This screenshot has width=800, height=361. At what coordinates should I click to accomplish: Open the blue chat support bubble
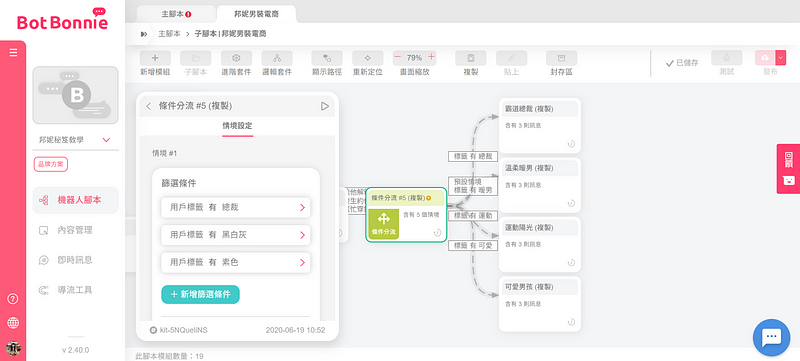coord(771,337)
